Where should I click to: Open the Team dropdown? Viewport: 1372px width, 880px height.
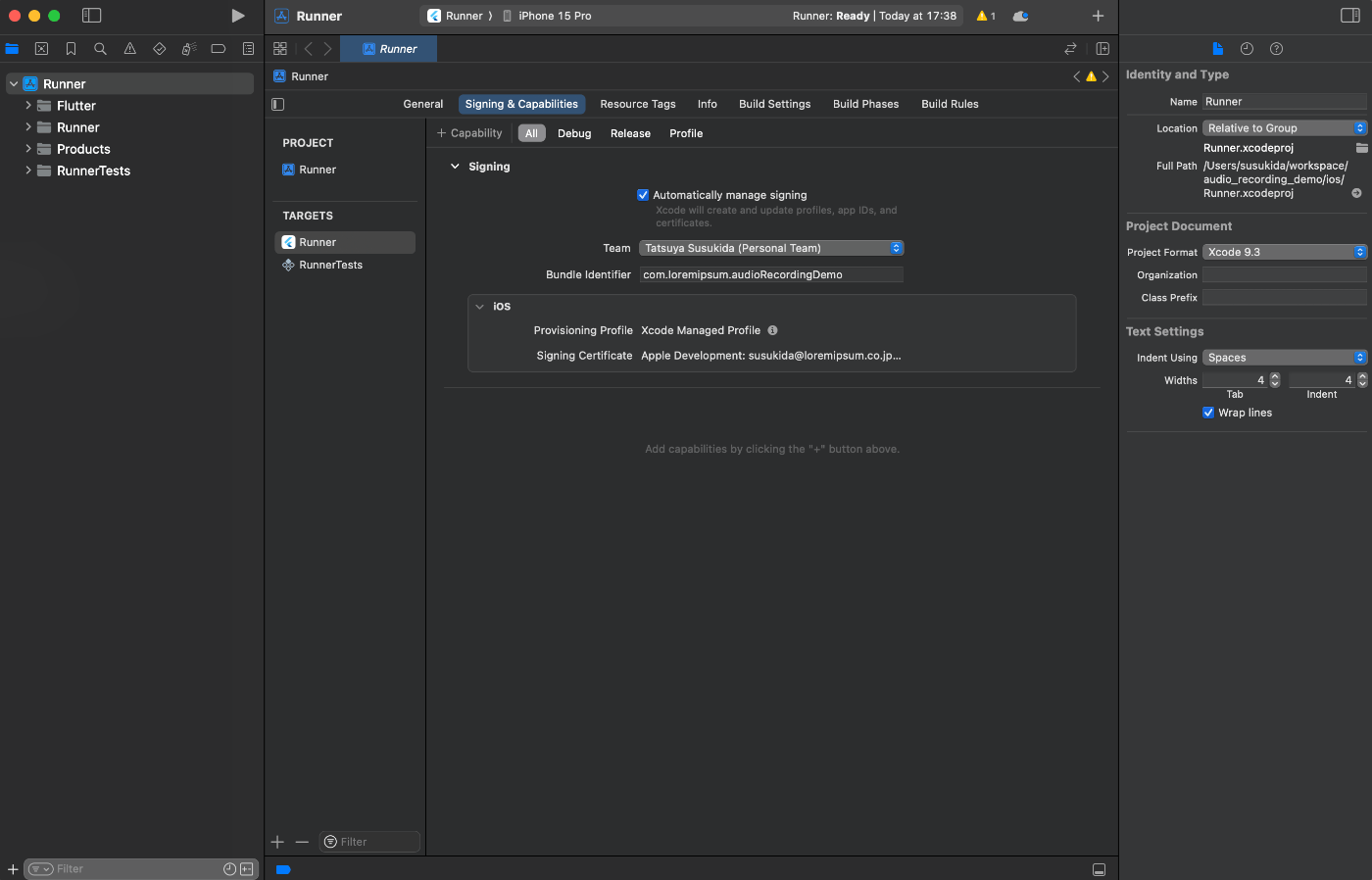771,248
